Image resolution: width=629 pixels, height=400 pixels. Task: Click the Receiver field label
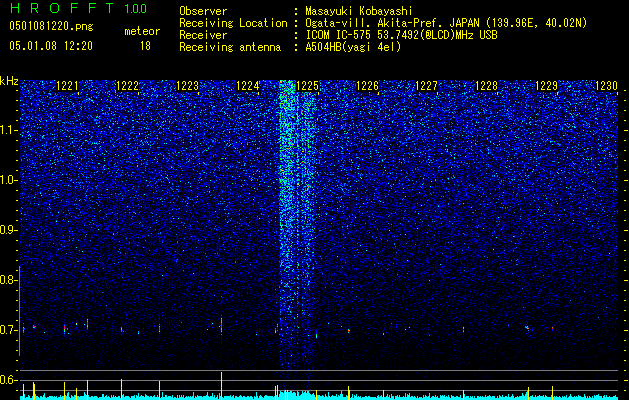[x=203, y=35]
